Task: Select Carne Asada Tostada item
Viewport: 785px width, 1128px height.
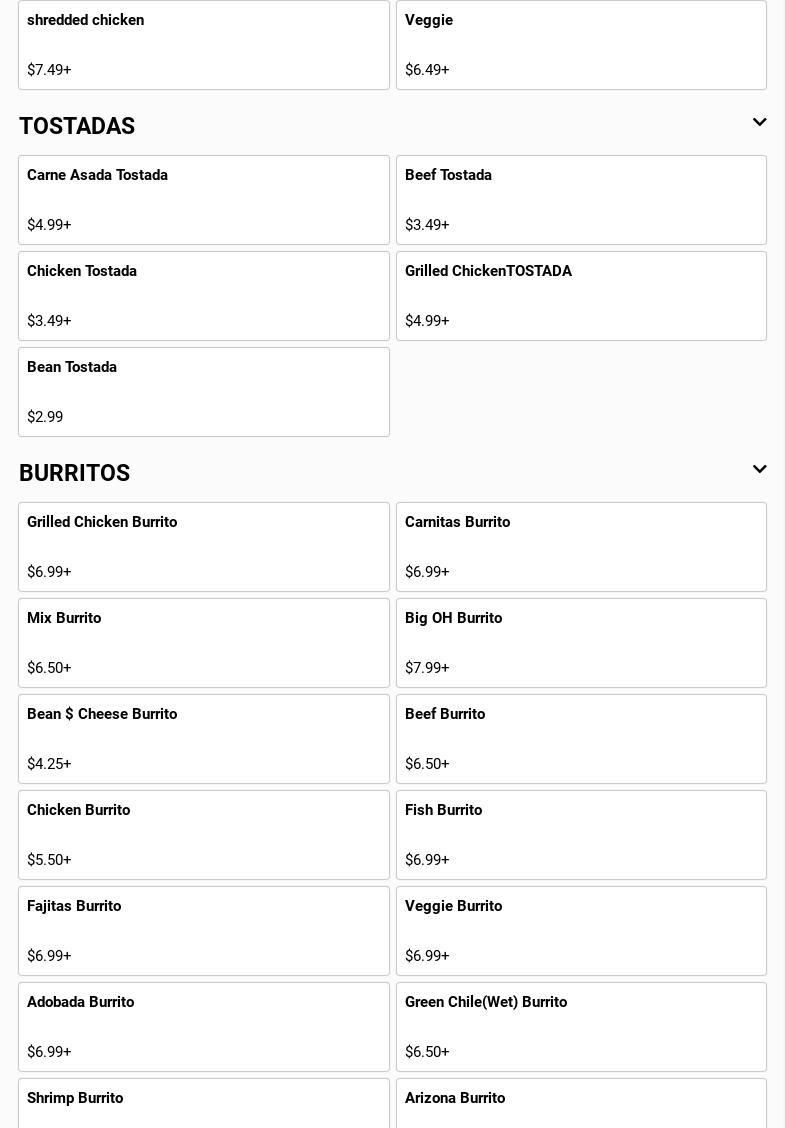Action: click(x=204, y=200)
